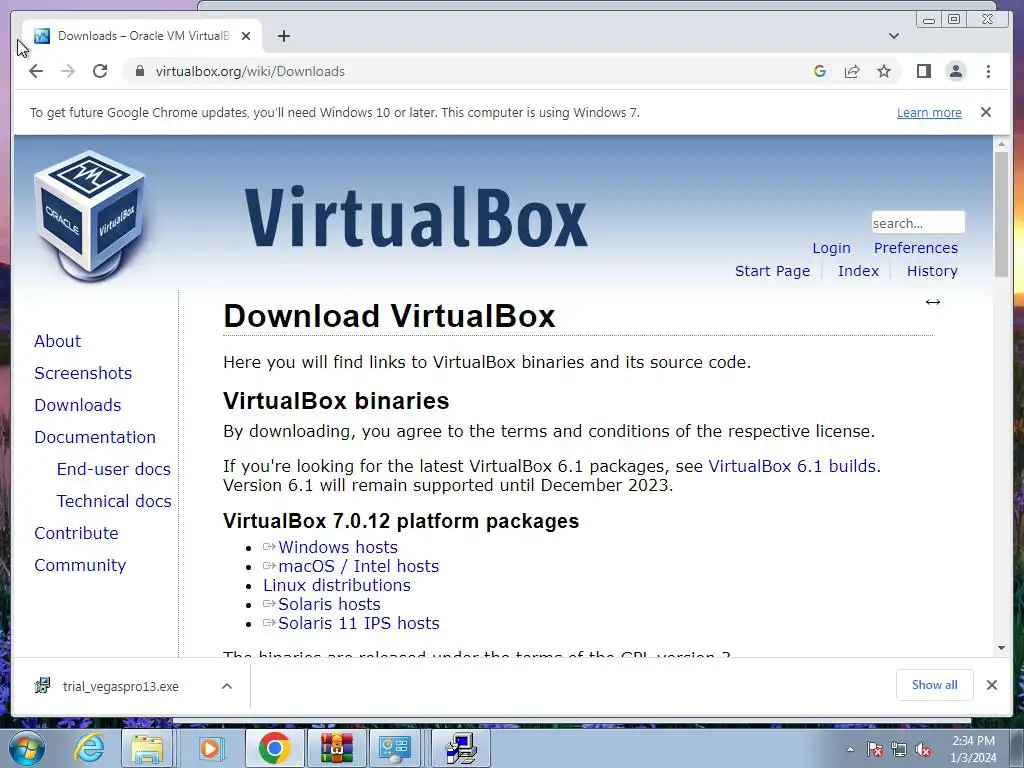Screen dimensions: 1024x768
Task: Open the Chrome side panel
Action: click(x=923, y=71)
